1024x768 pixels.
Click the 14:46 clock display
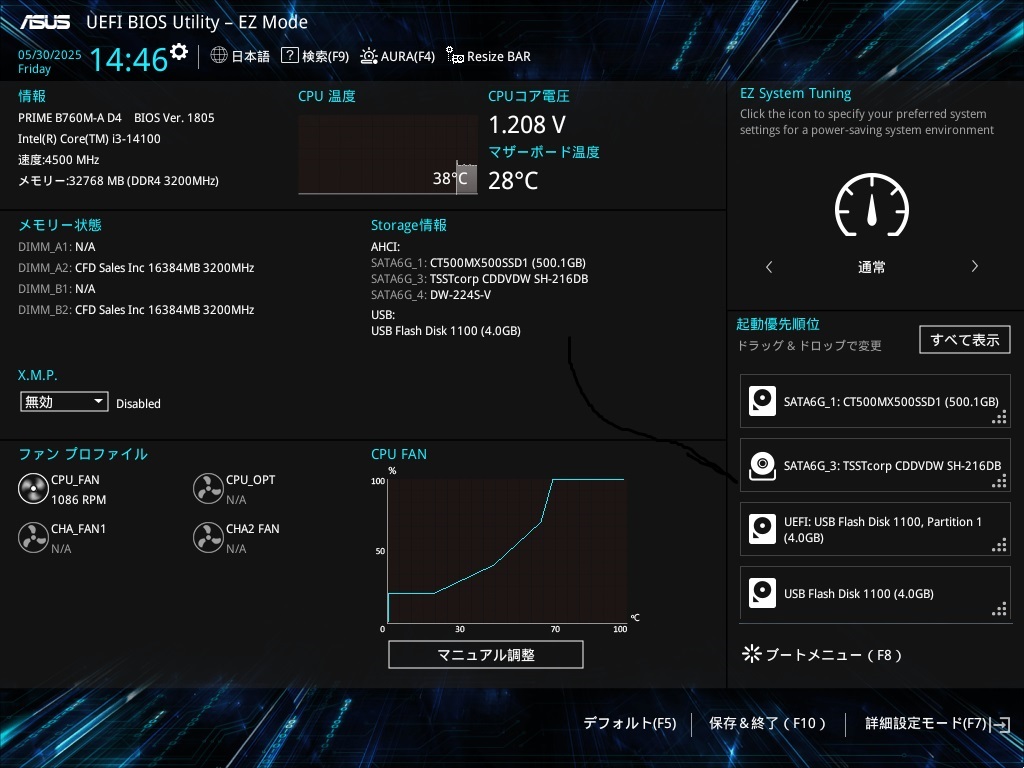(x=129, y=59)
